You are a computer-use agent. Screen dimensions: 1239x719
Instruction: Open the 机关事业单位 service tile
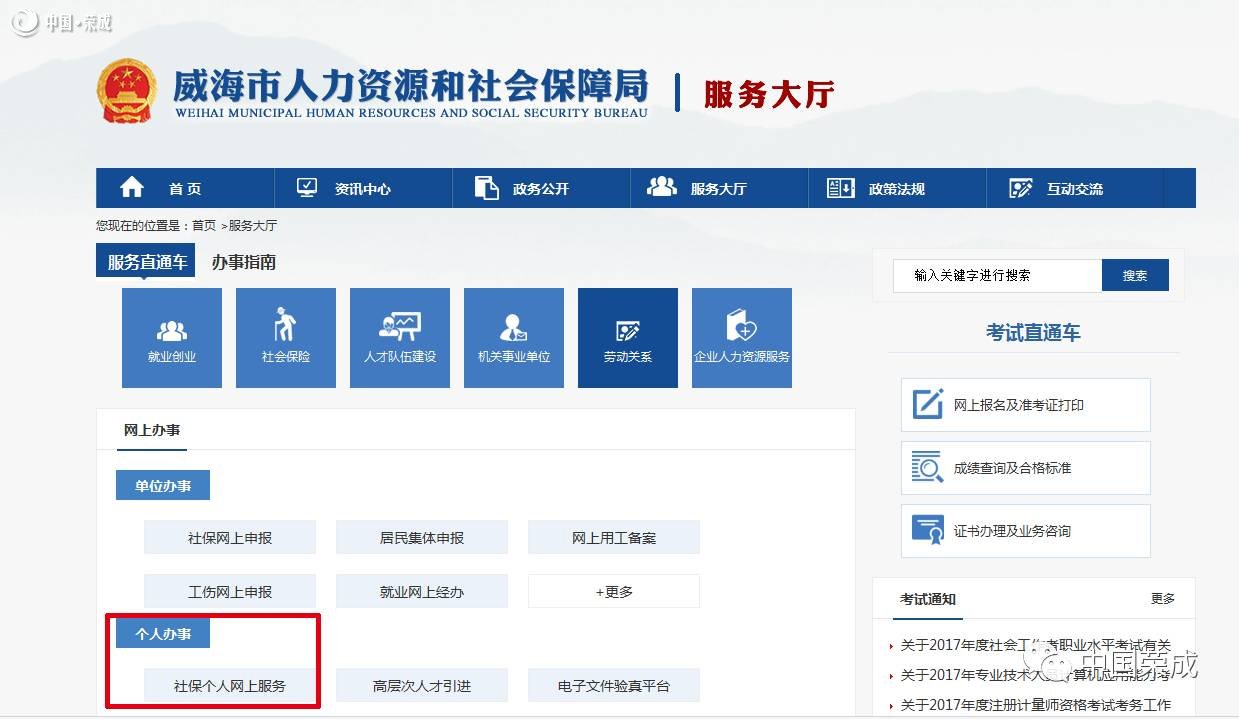point(514,337)
